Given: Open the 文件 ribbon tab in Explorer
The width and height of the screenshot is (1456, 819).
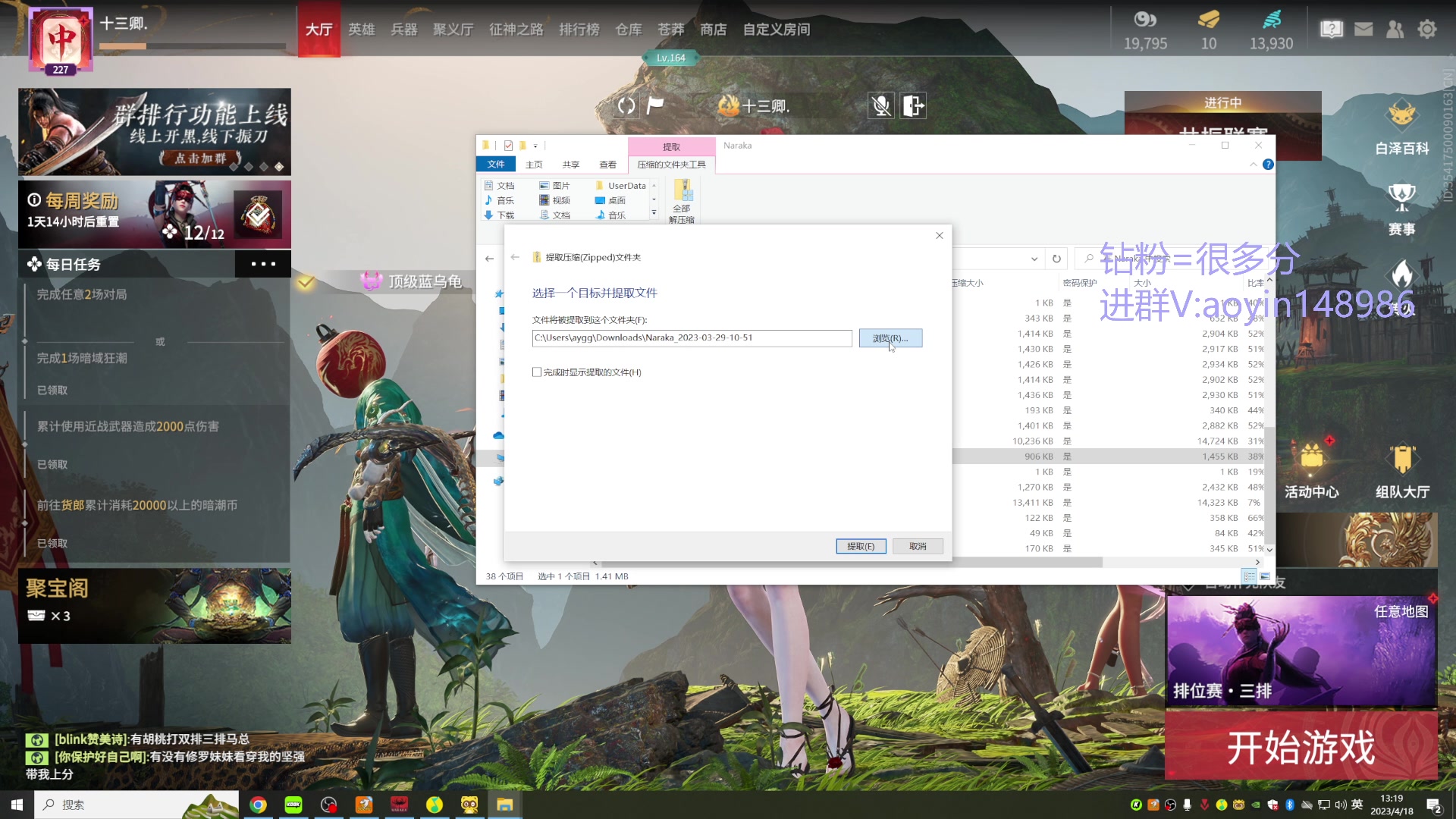Looking at the screenshot, I should click(496, 165).
